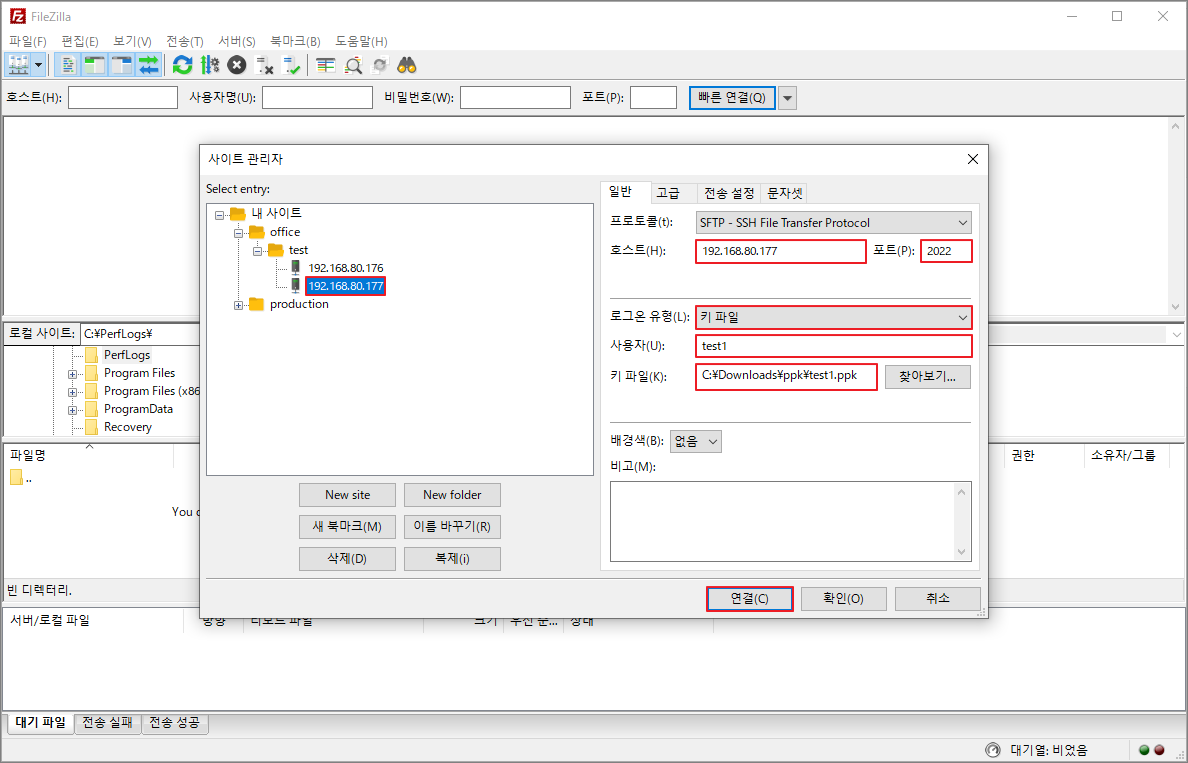
Task: Collapse the test folder node
Action: coord(257,251)
